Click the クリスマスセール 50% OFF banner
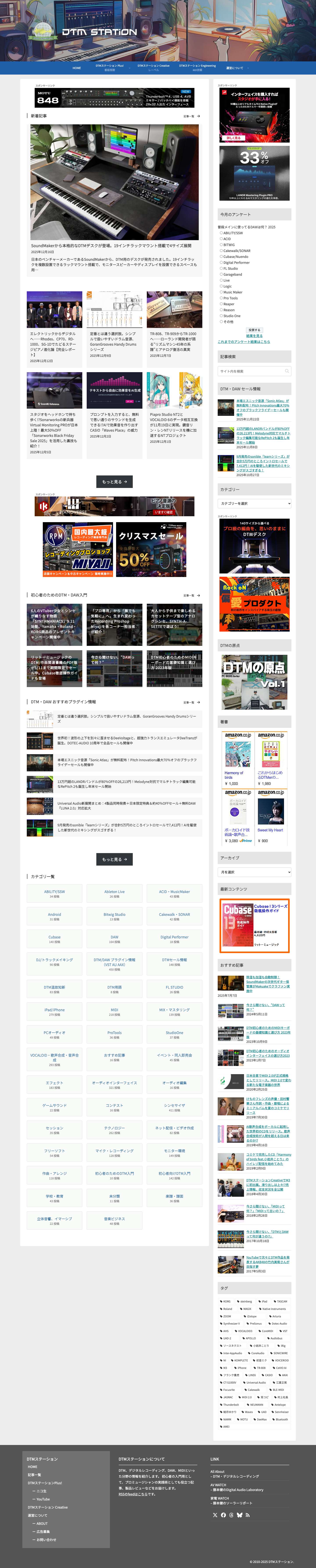This screenshot has height=1568, width=316. [x=151, y=550]
